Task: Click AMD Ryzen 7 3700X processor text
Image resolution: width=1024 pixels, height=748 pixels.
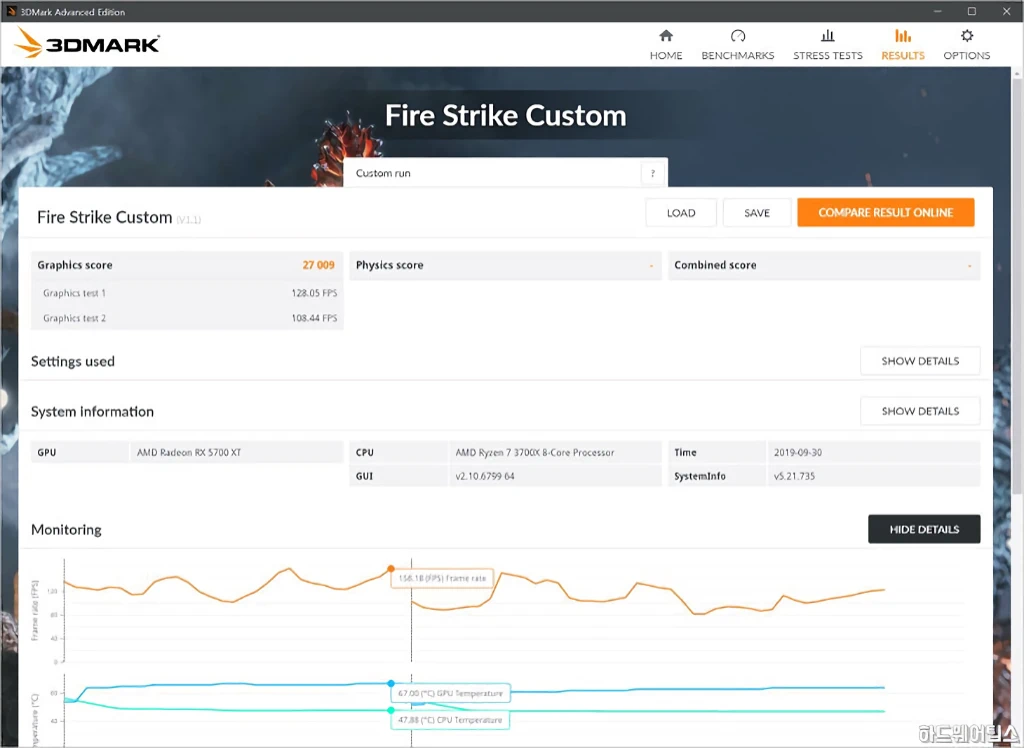Action: pos(535,452)
